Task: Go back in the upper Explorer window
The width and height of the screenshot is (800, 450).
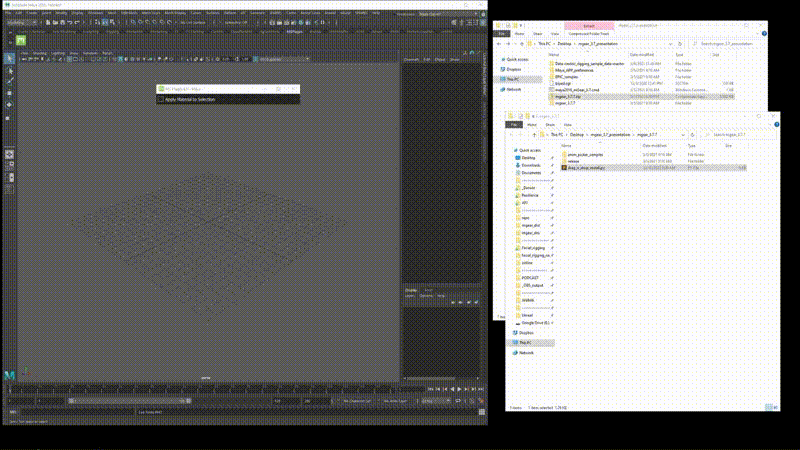Action: [x=499, y=44]
